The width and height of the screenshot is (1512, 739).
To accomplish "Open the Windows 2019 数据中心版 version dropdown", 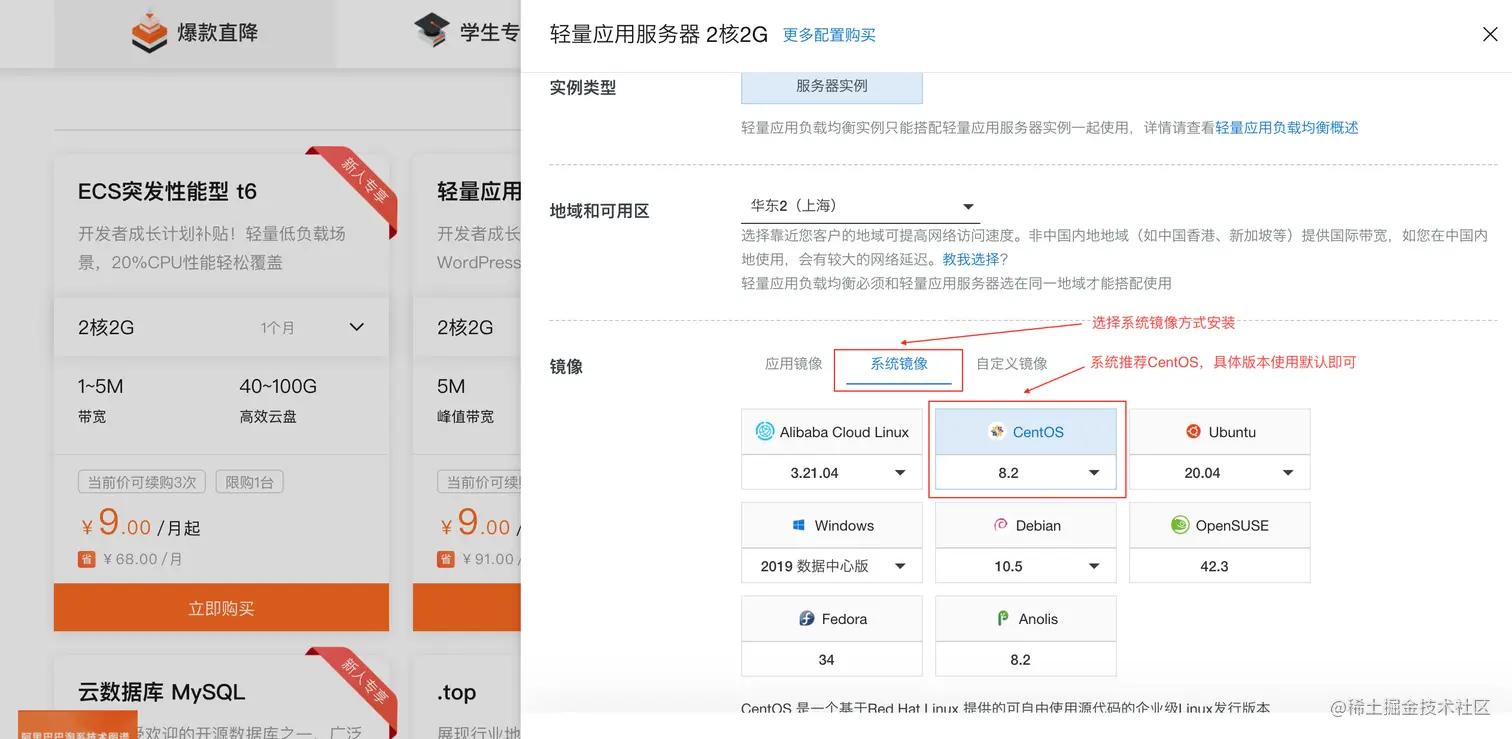I will pos(832,566).
